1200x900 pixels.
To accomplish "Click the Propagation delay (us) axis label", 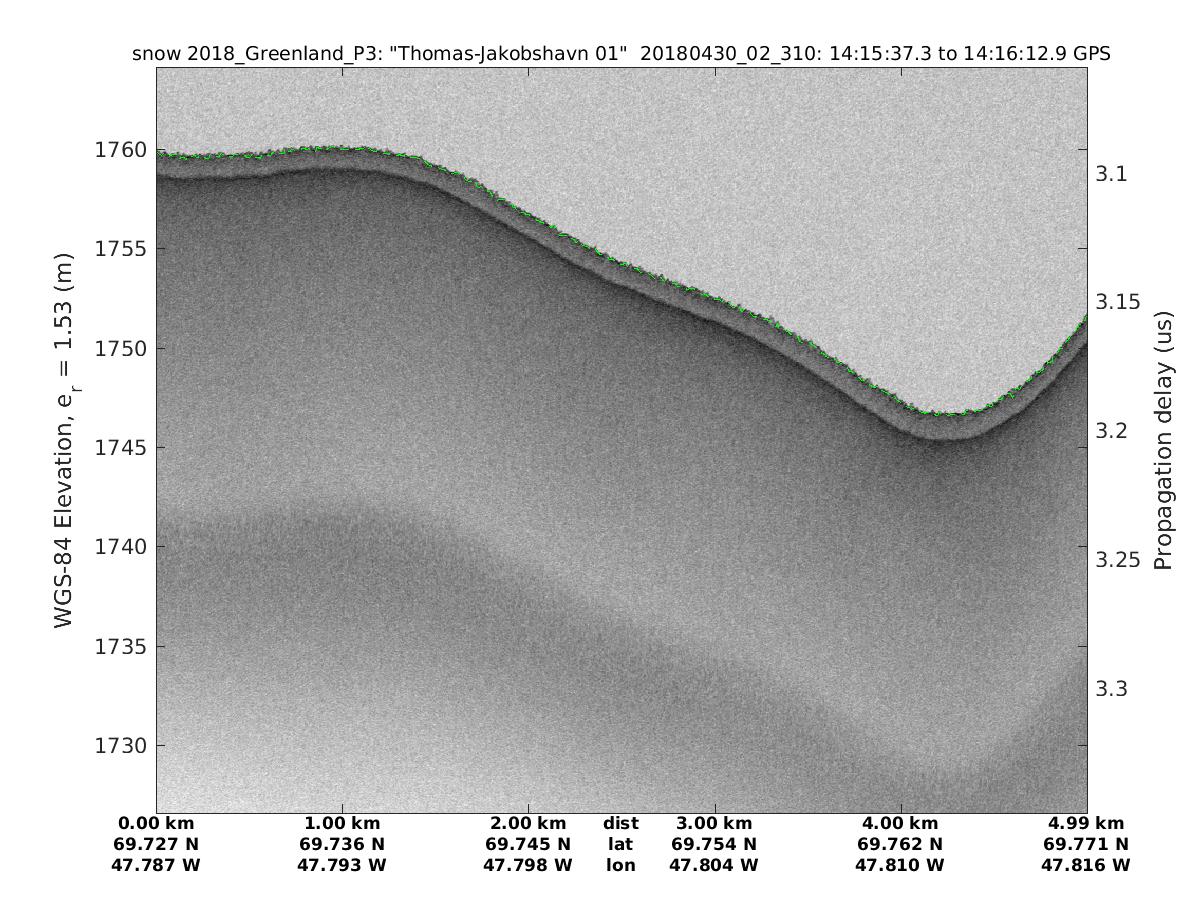I will [1162, 440].
